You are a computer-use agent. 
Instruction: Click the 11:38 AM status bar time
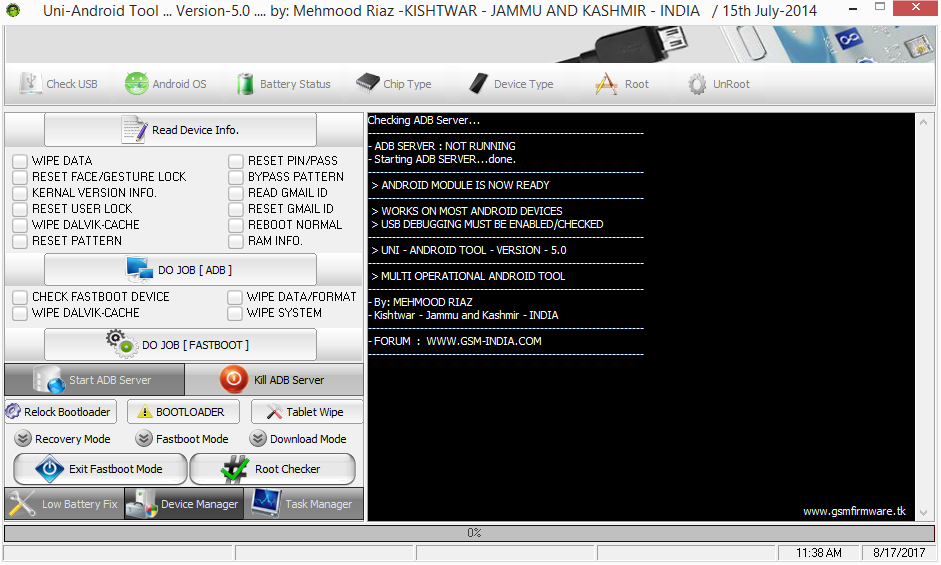coord(819,552)
